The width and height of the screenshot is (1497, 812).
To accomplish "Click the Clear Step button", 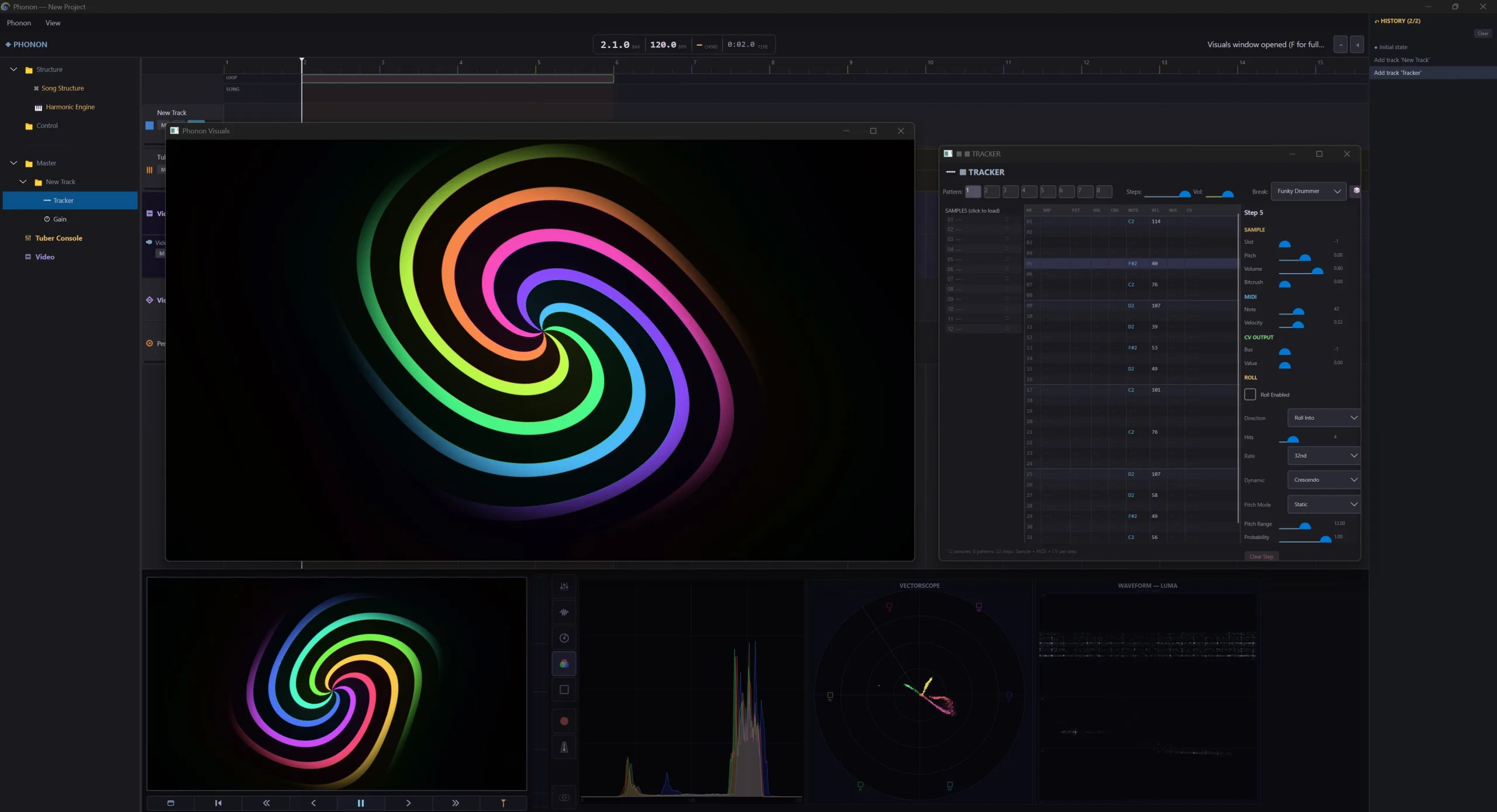I will point(1261,557).
